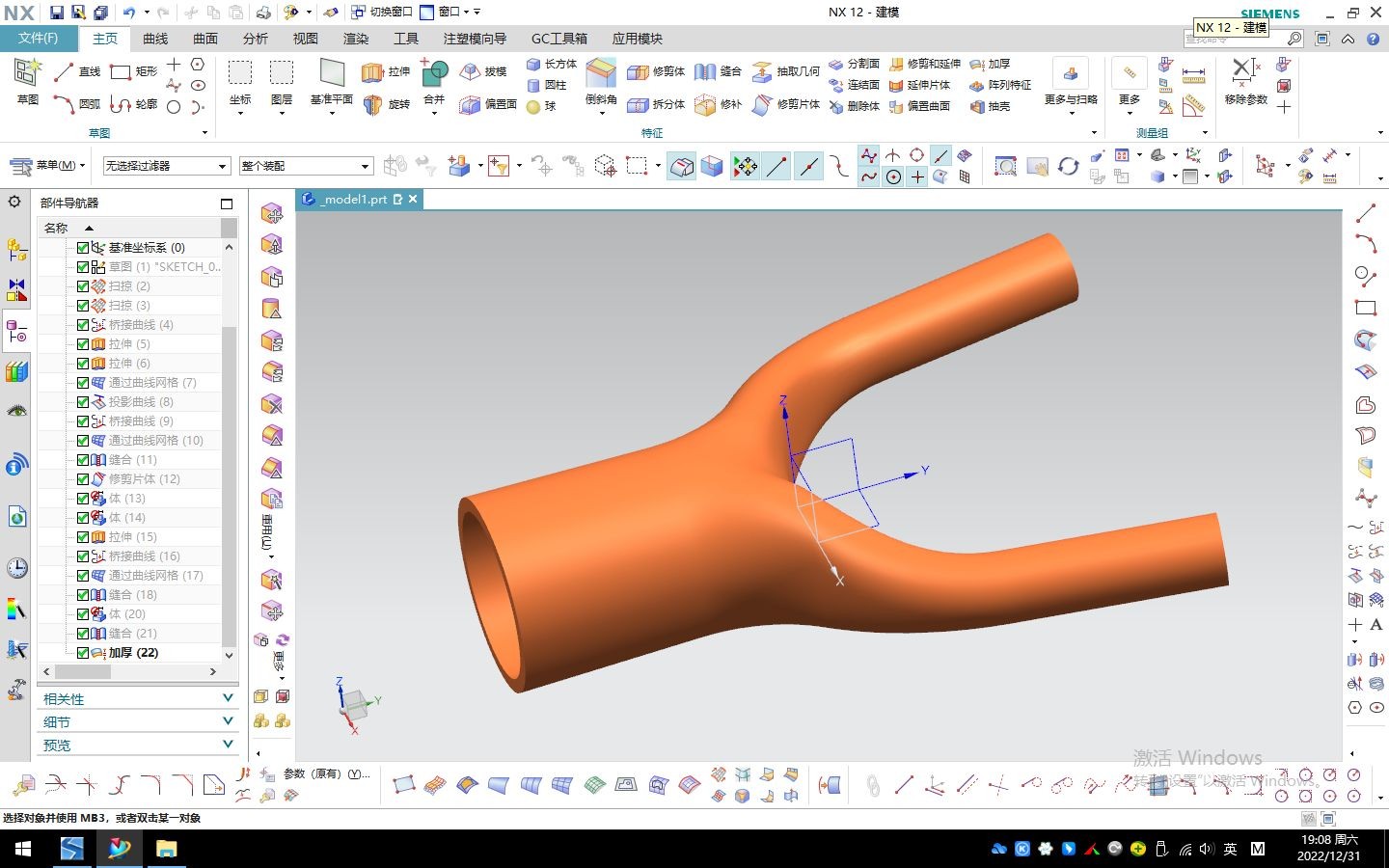Open Windows Start menu
The width and height of the screenshot is (1389, 868).
(x=23, y=850)
